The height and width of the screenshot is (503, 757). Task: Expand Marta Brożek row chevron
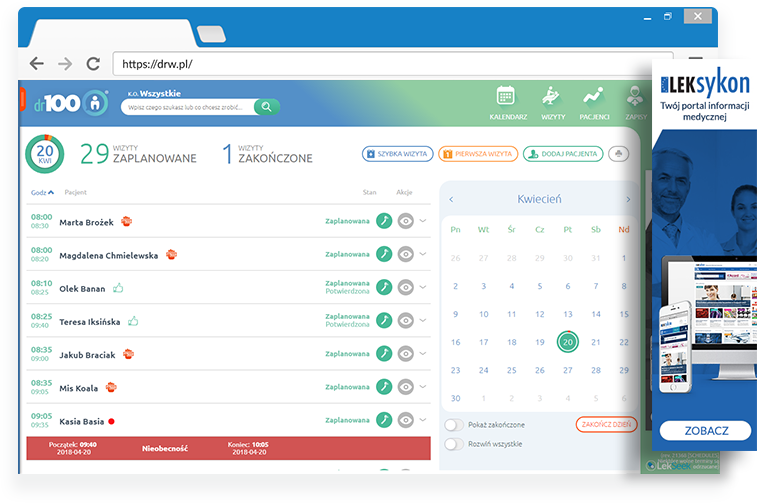coord(423,221)
